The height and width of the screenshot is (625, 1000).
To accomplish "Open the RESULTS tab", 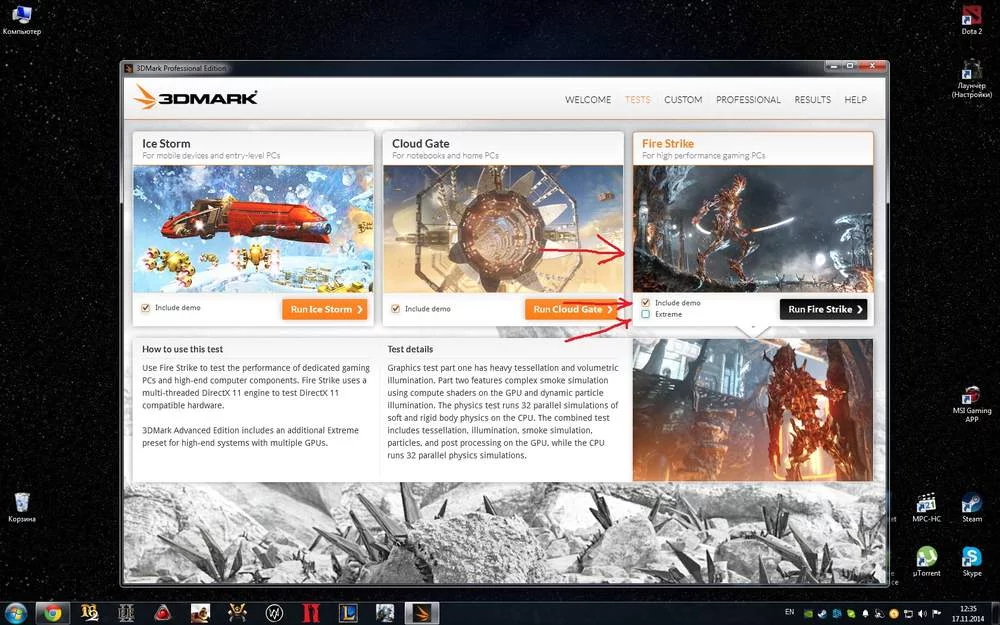I will (x=812, y=99).
